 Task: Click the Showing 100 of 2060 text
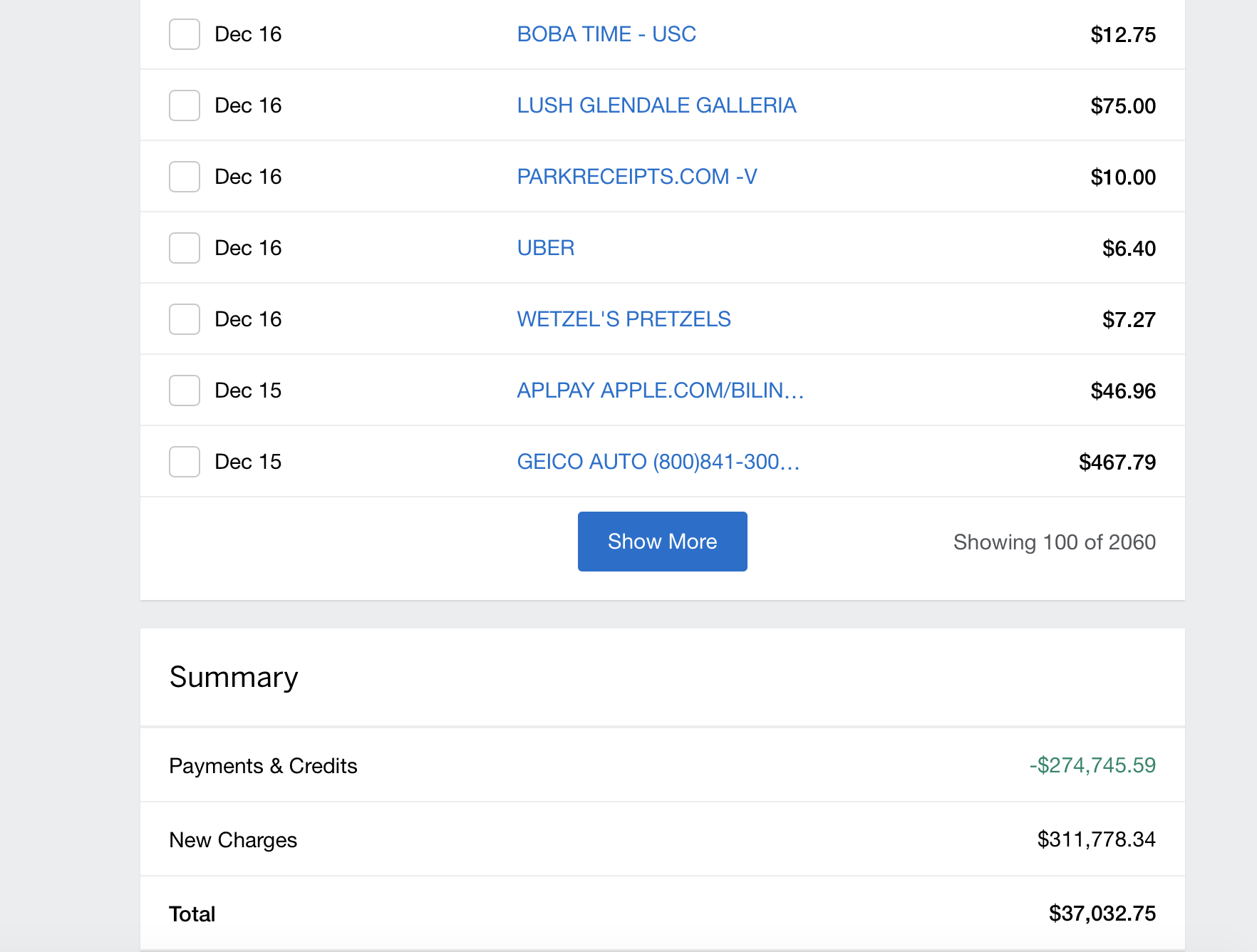1054,542
